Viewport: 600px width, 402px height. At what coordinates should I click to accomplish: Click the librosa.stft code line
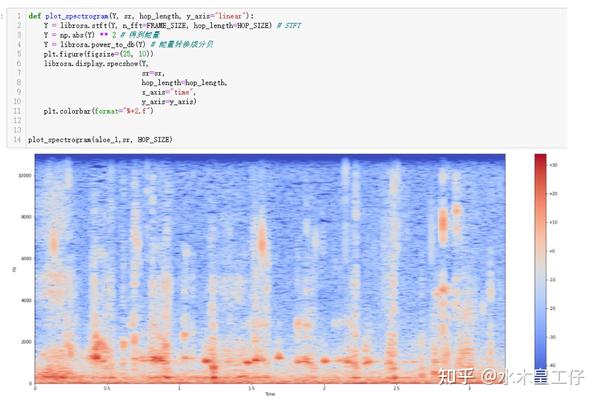click(x=172, y=26)
